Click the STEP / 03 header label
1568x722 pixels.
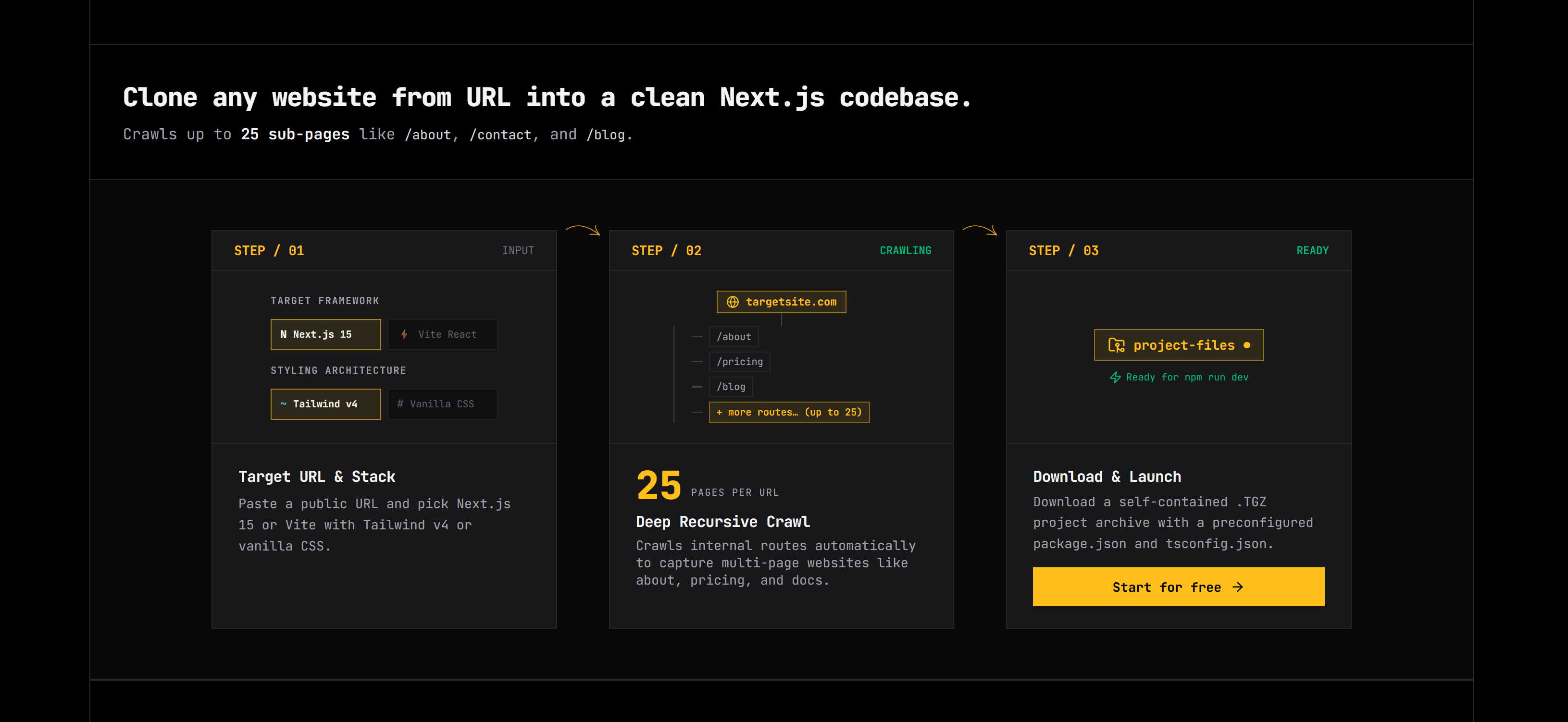click(1064, 251)
